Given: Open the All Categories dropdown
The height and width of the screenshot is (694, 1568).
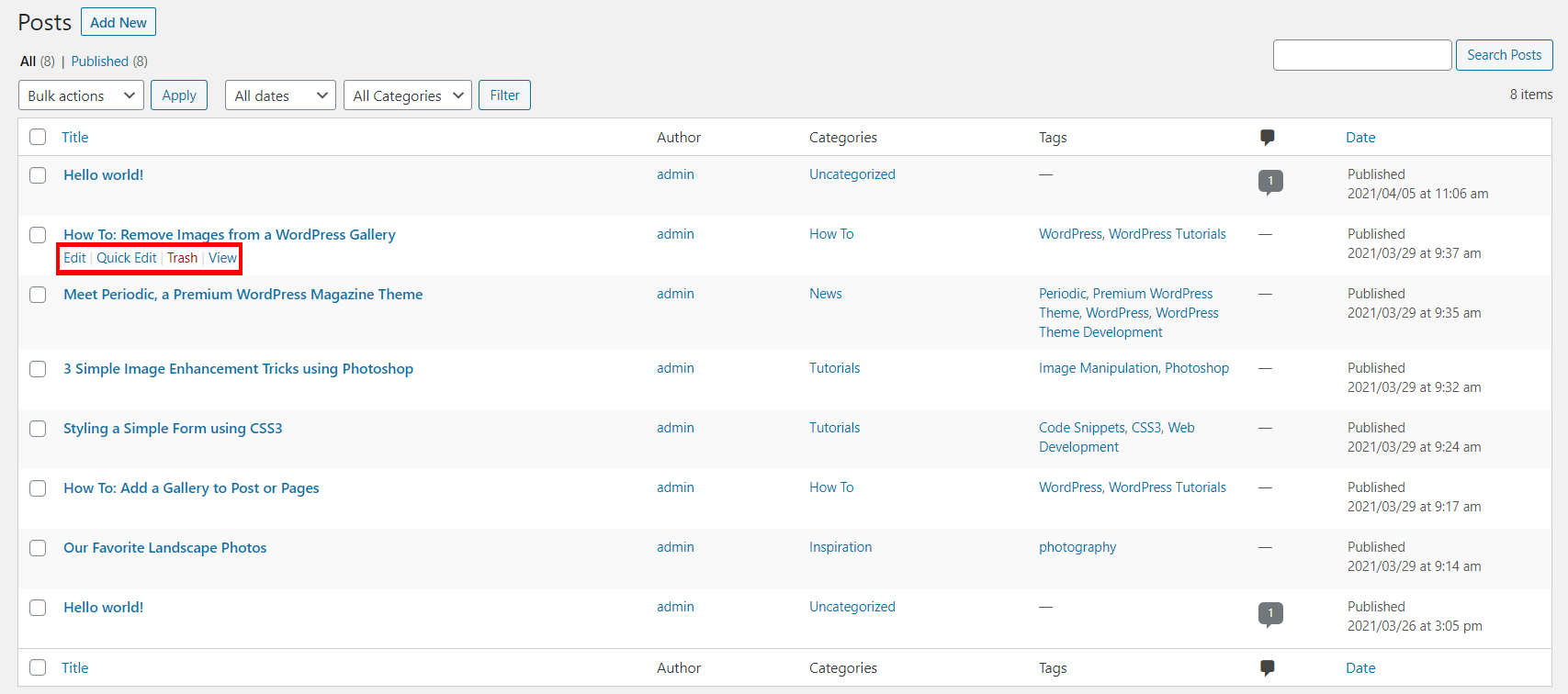Looking at the screenshot, I should point(408,95).
